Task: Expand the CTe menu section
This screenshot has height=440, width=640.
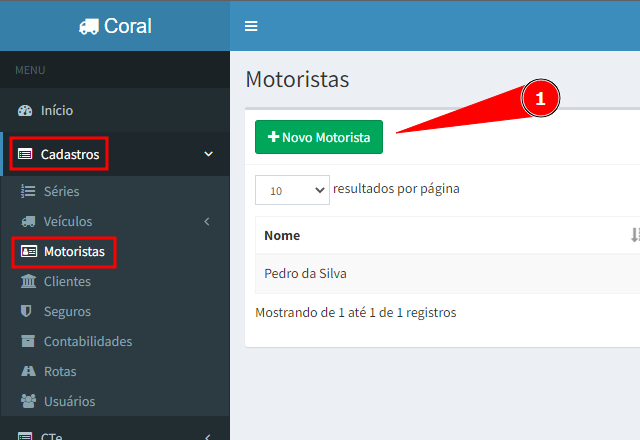Action: (x=207, y=436)
